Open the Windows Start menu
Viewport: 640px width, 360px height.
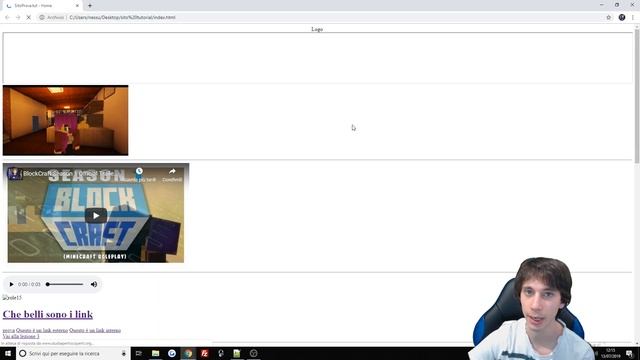pyautogui.click(x=7, y=353)
